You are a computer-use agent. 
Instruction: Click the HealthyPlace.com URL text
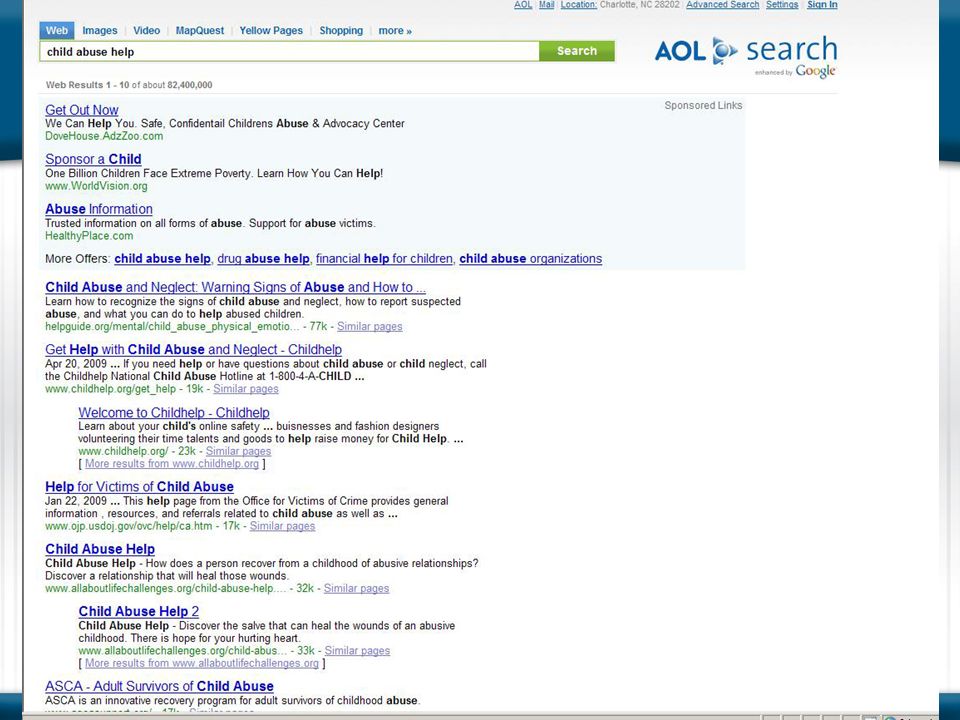(x=89, y=236)
